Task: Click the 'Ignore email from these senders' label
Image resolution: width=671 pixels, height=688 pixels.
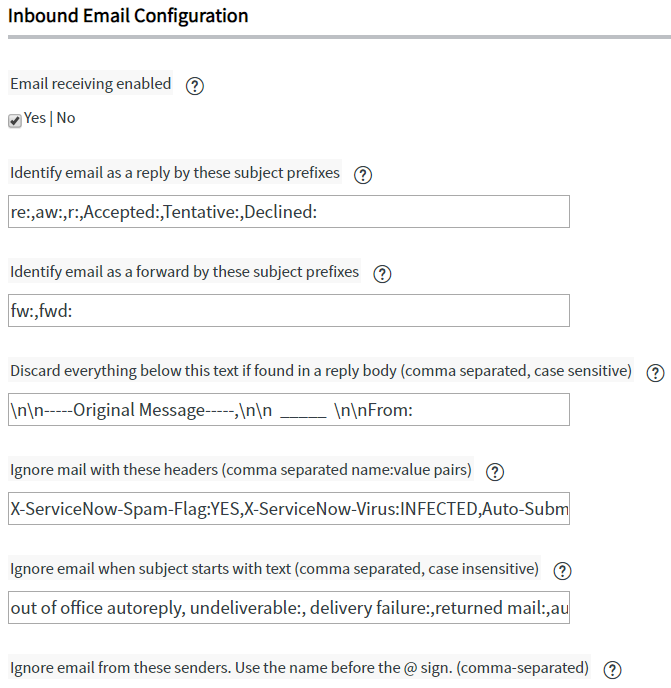Action: pos(299,668)
